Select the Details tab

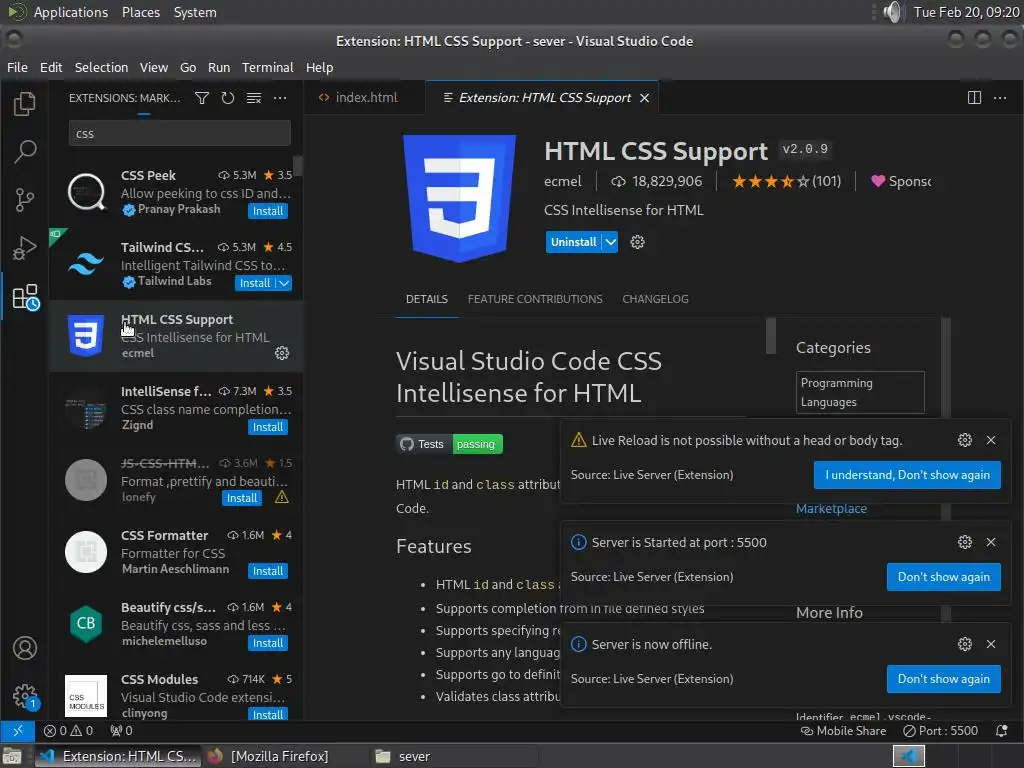(426, 299)
